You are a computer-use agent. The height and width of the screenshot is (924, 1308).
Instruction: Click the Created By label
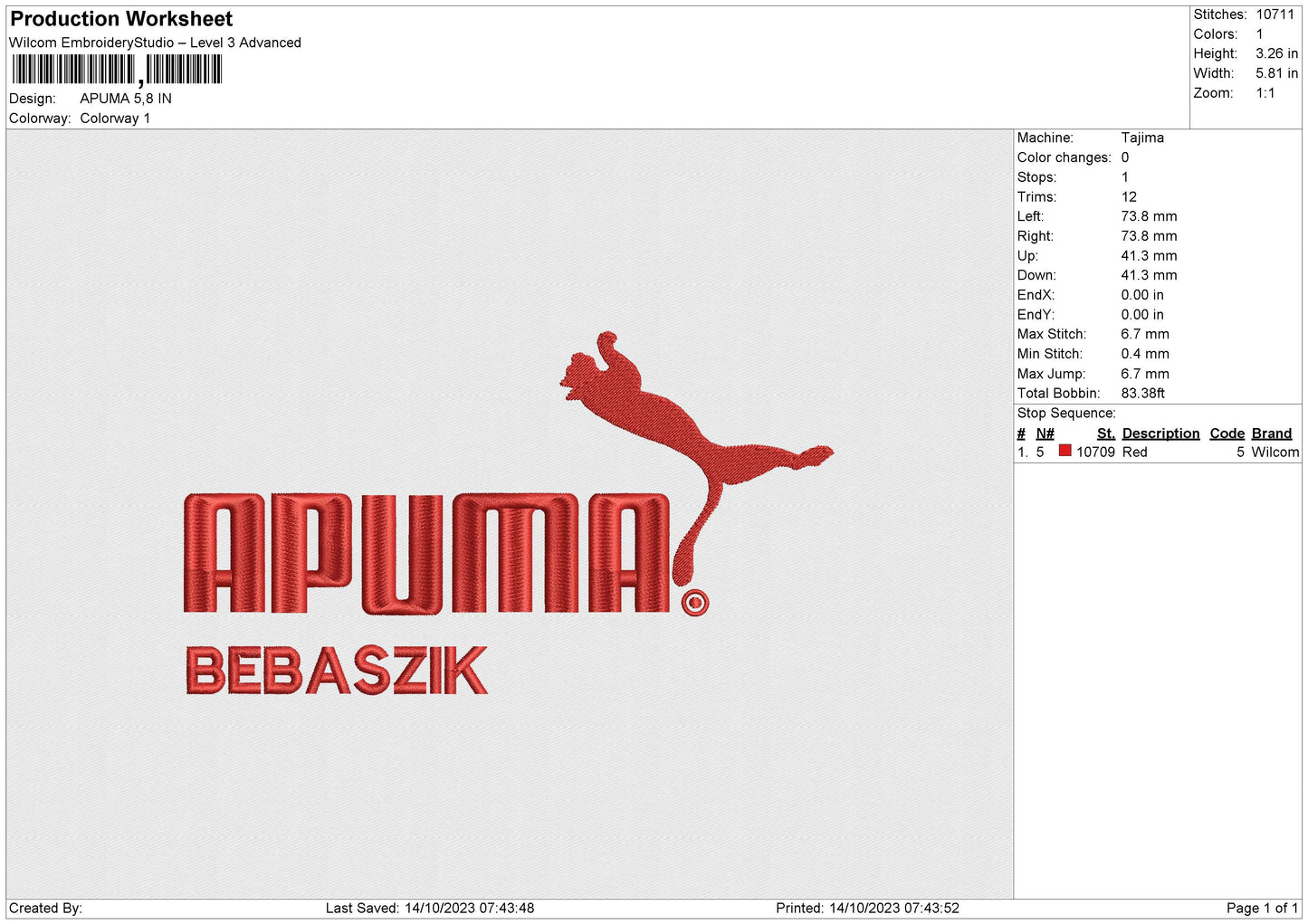click(x=45, y=909)
